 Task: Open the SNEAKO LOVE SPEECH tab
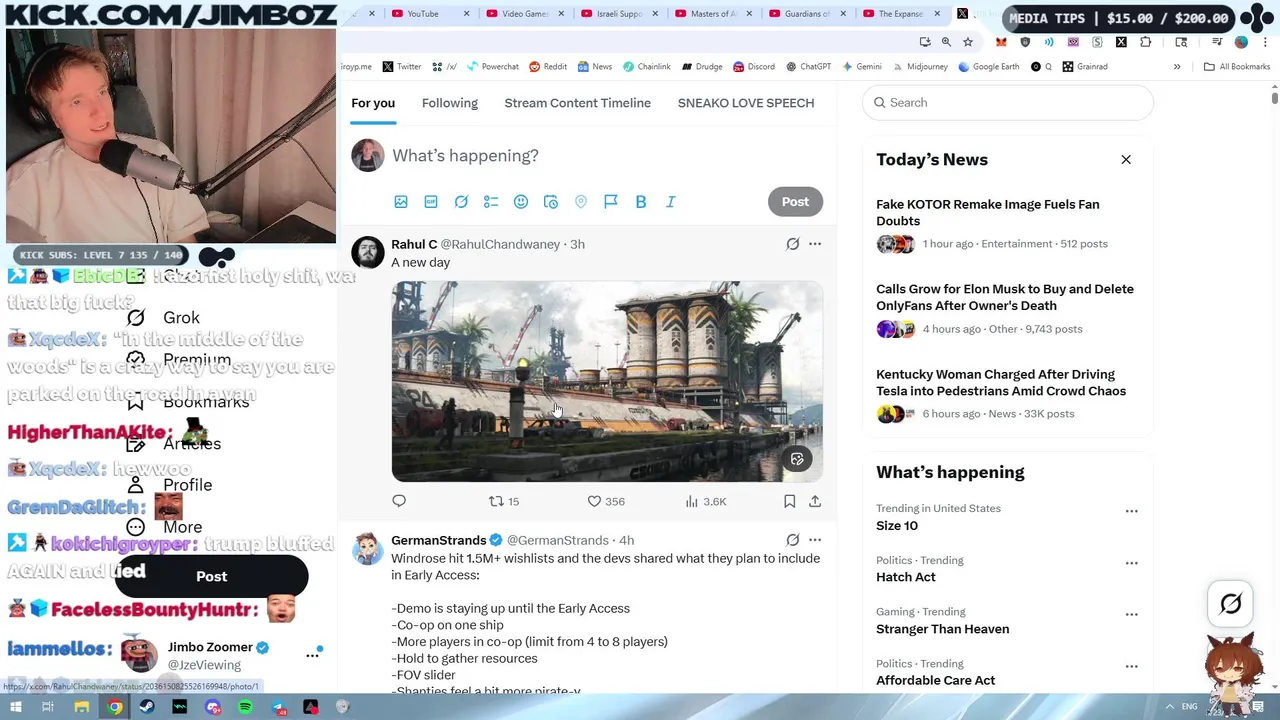(x=746, y=103)
